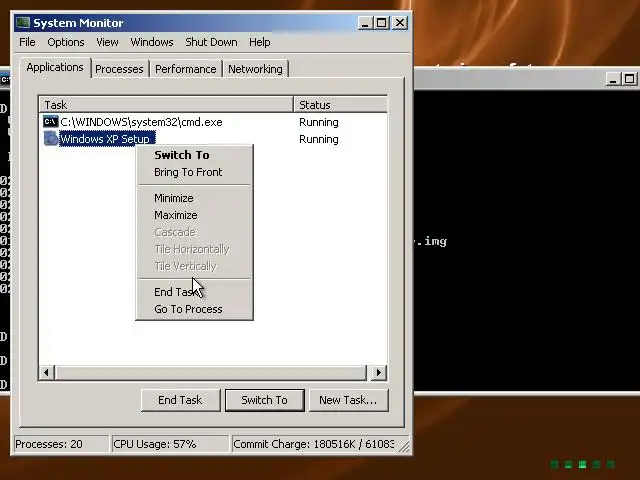This screenshot has height=480, width=640.
Task: Open the Shut Down menu
Action: pos(211,42)
